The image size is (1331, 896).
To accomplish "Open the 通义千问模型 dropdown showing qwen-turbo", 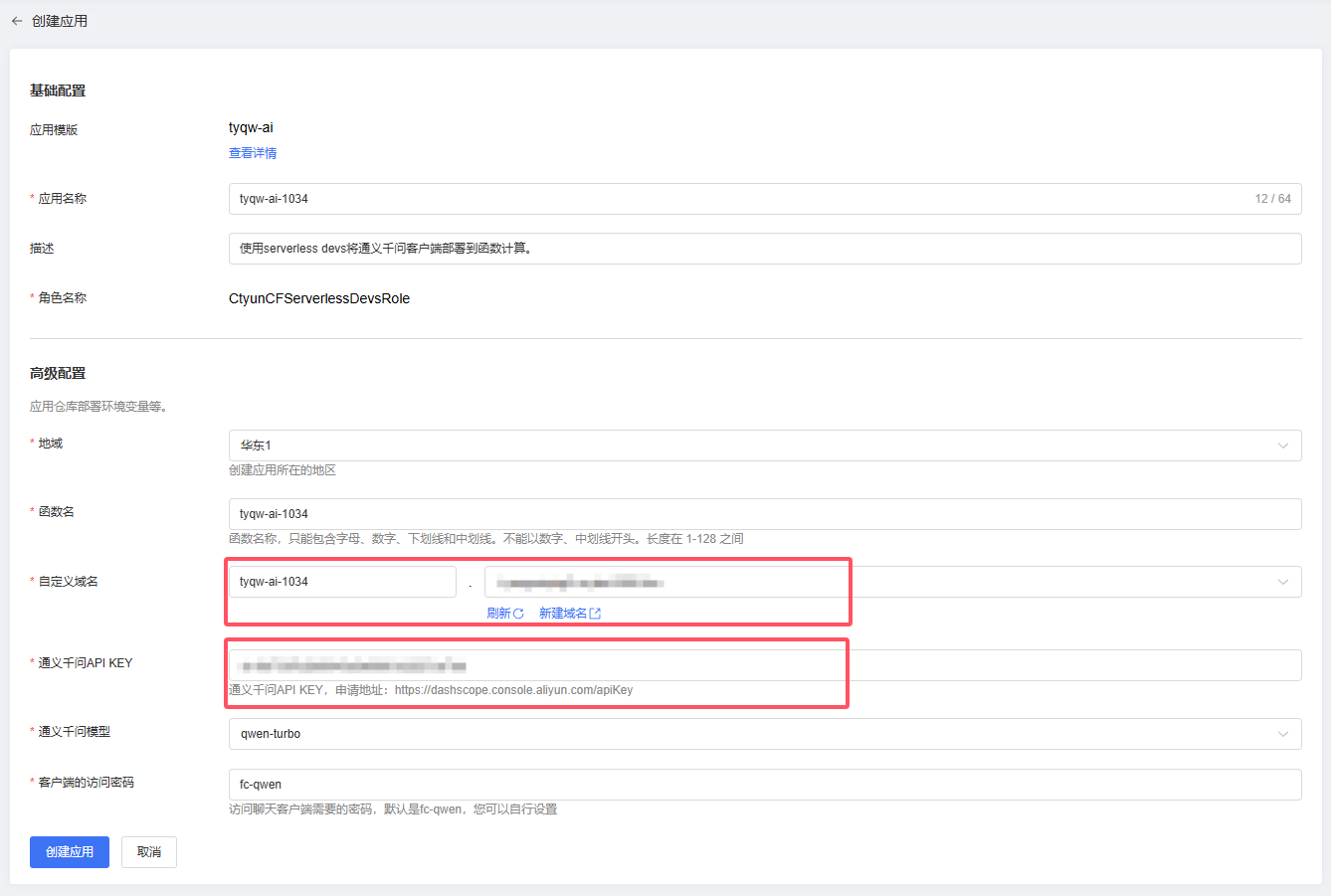I will [765, 734].
